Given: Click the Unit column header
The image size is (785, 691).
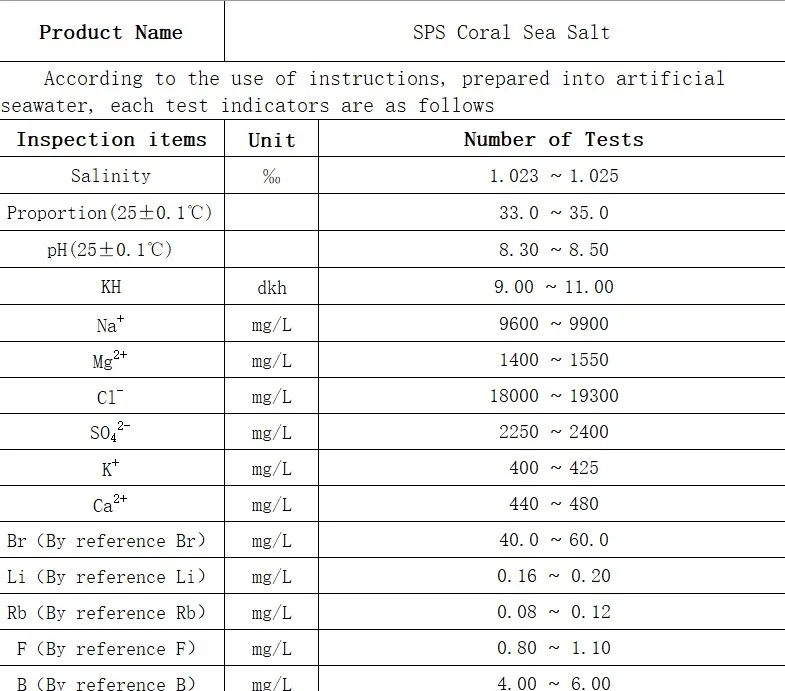Looking at the screenshot, I should [271, 140].
